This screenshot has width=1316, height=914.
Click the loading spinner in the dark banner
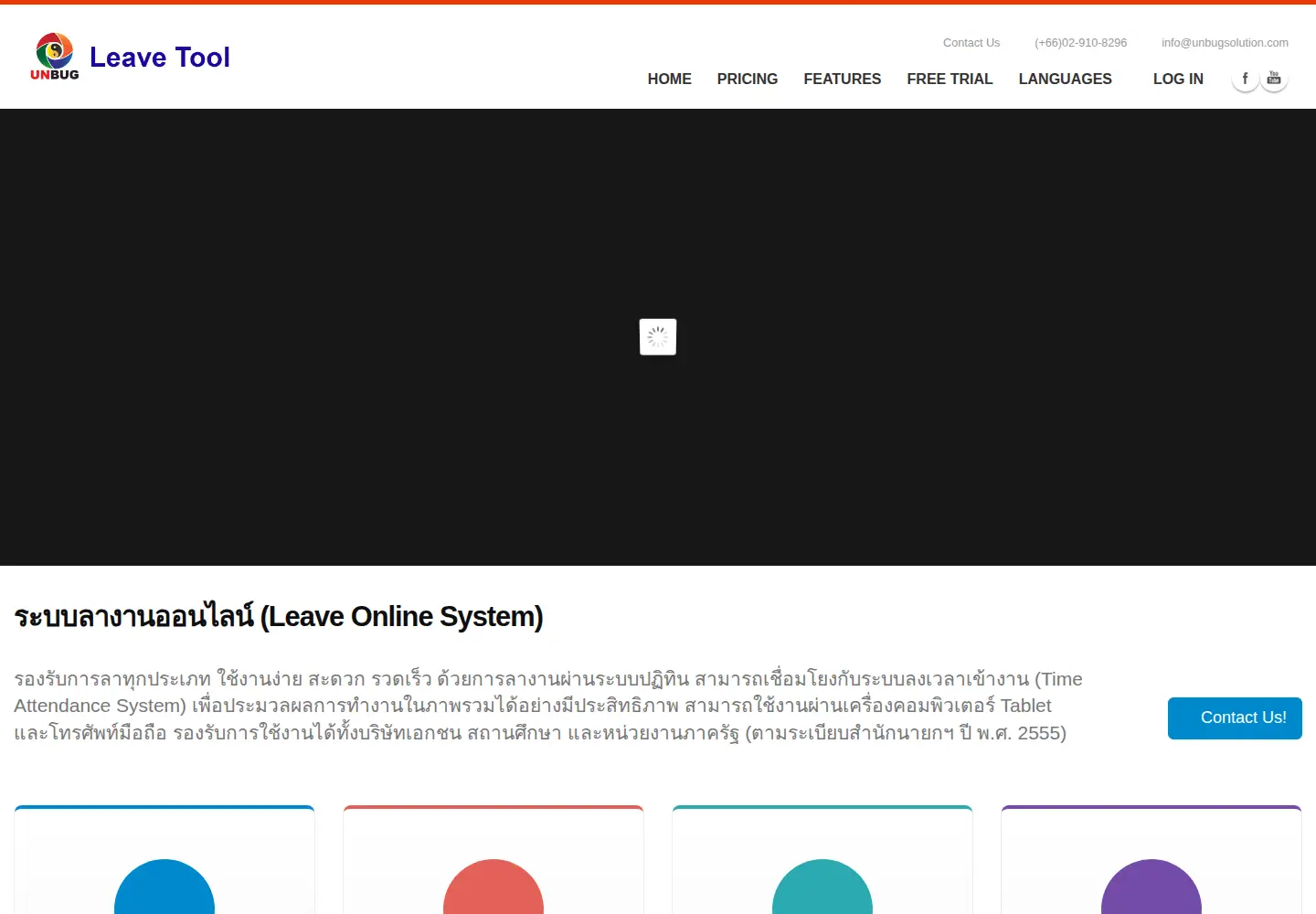pyautogui.click(x=658, y=337)
